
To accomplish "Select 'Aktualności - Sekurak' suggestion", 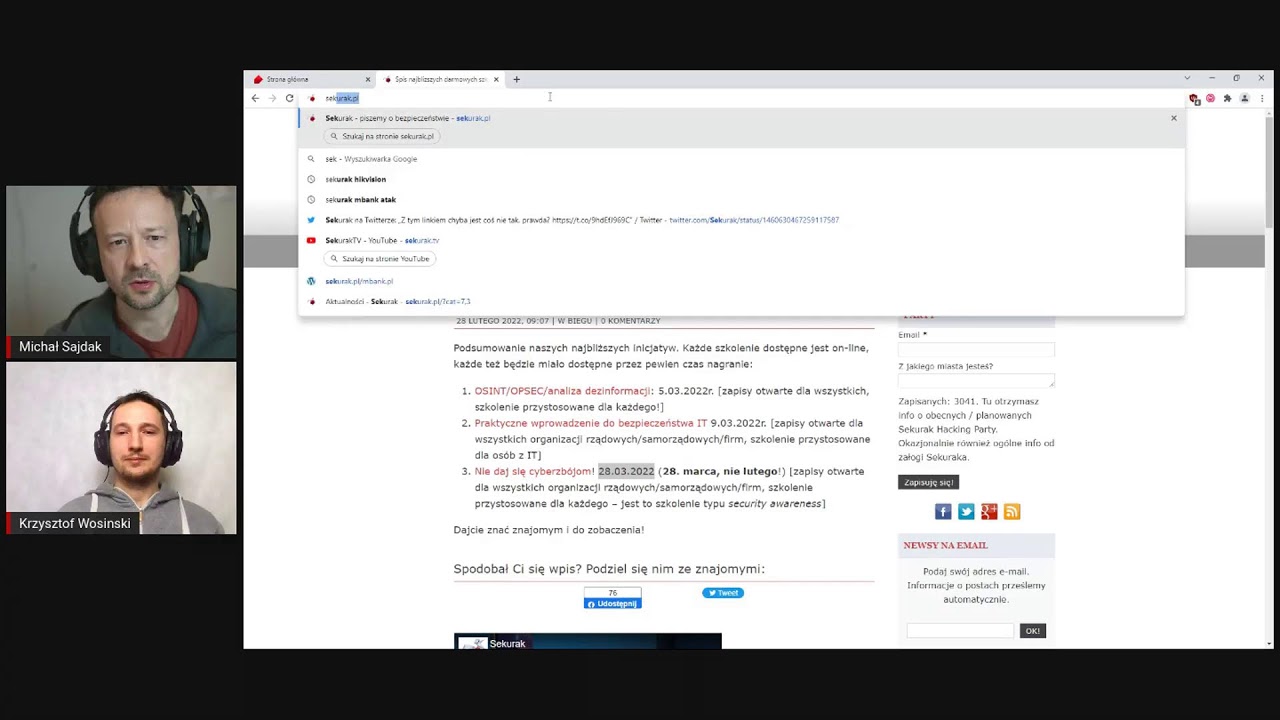I will pyautogui.click(x=741, y=301).
